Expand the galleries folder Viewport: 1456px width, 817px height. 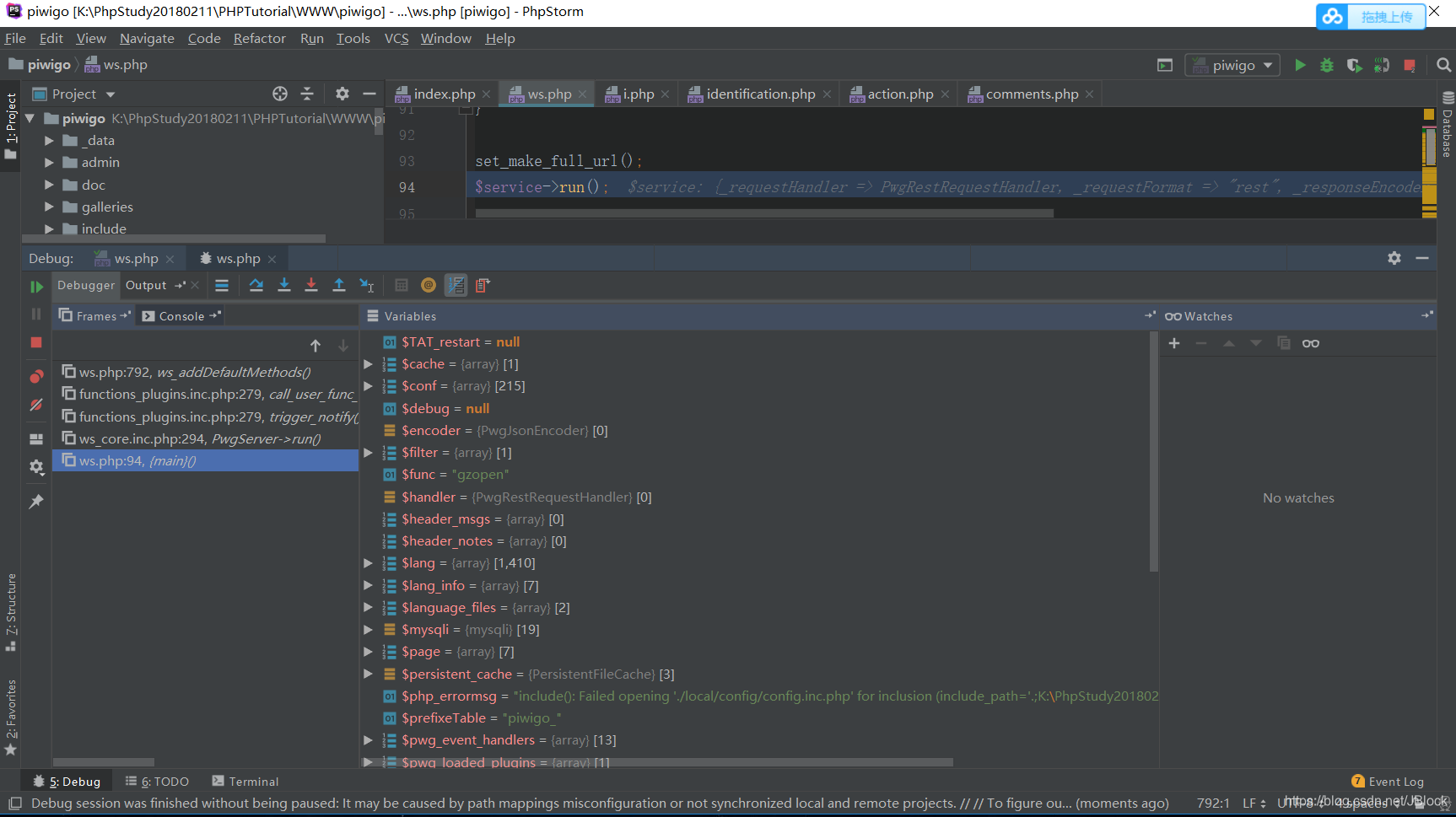(49, 207)
